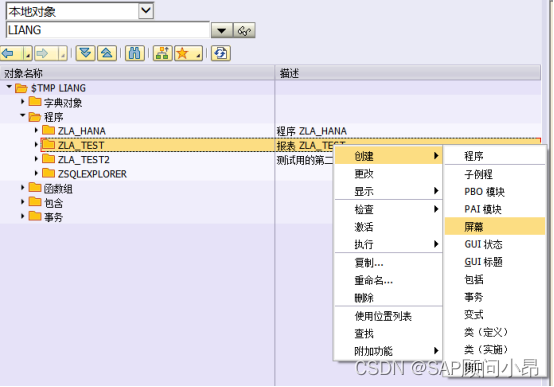Image resolution: width=554 pixels, height=387 pixels.
Task: Open the 执行 context submenu
Action: pyautogui.click(x=388, y=244)
